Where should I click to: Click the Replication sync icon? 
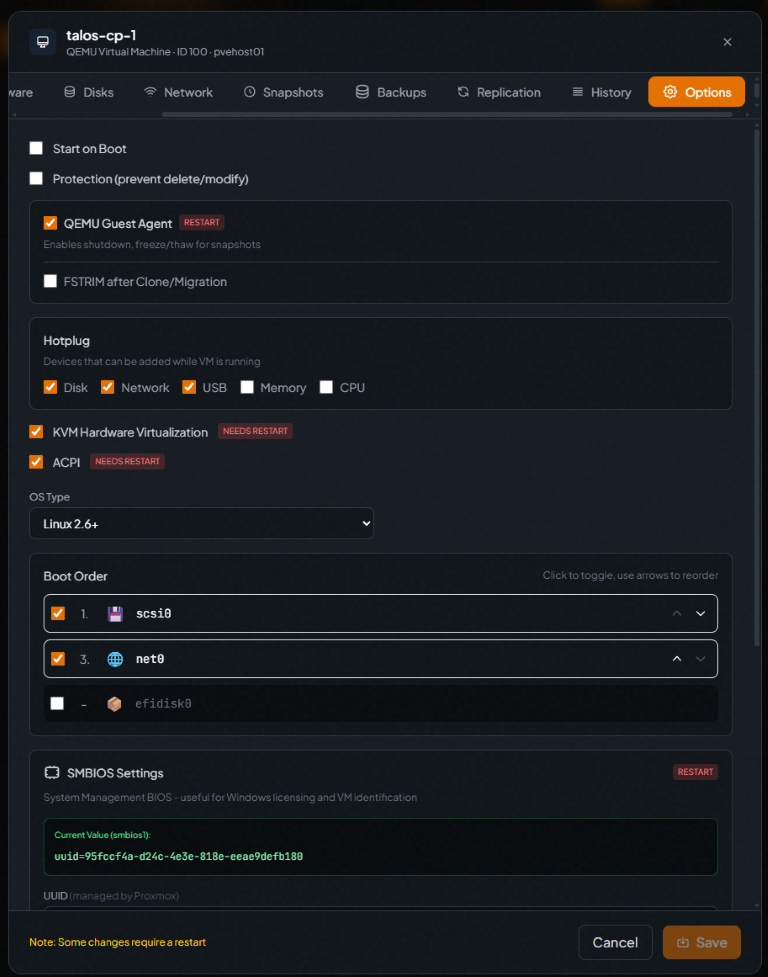click(463, 92)
